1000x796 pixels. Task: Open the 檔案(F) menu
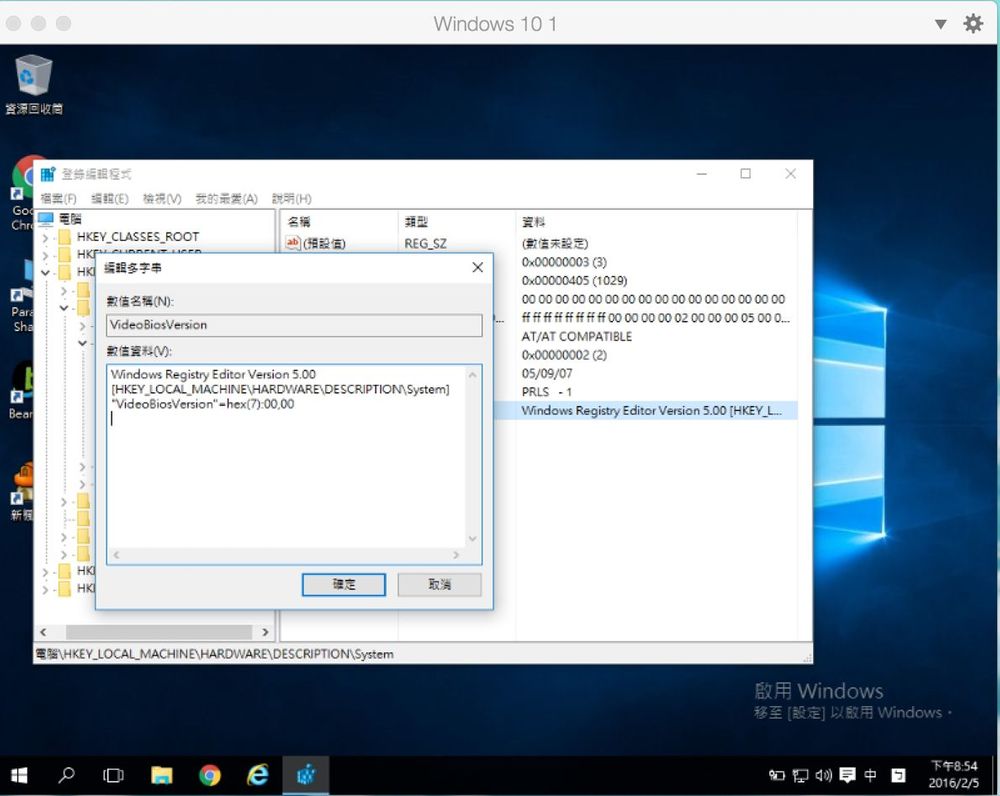click(x=58, y=199)
